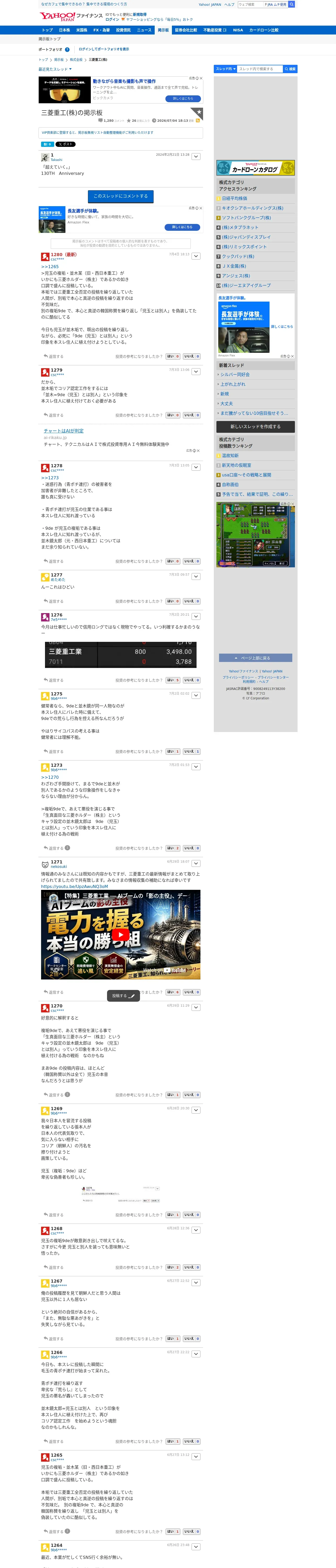Open the RSS feed icon beside update time
This screenshot has width=336, height=1568.
coord(198,120)
